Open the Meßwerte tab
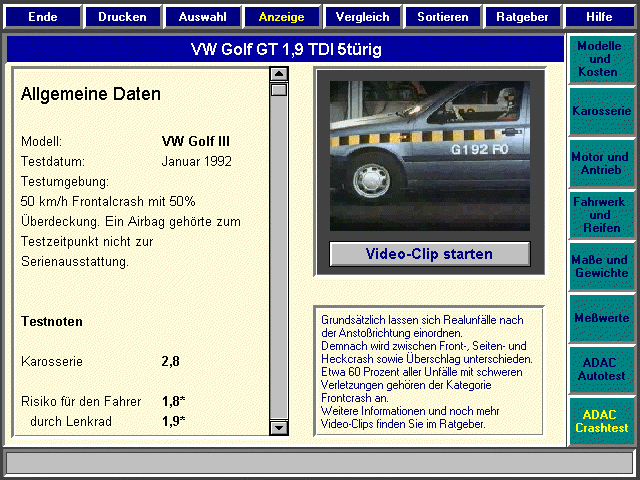The width and height of the screenshot is (640, 480). [600, 318]
